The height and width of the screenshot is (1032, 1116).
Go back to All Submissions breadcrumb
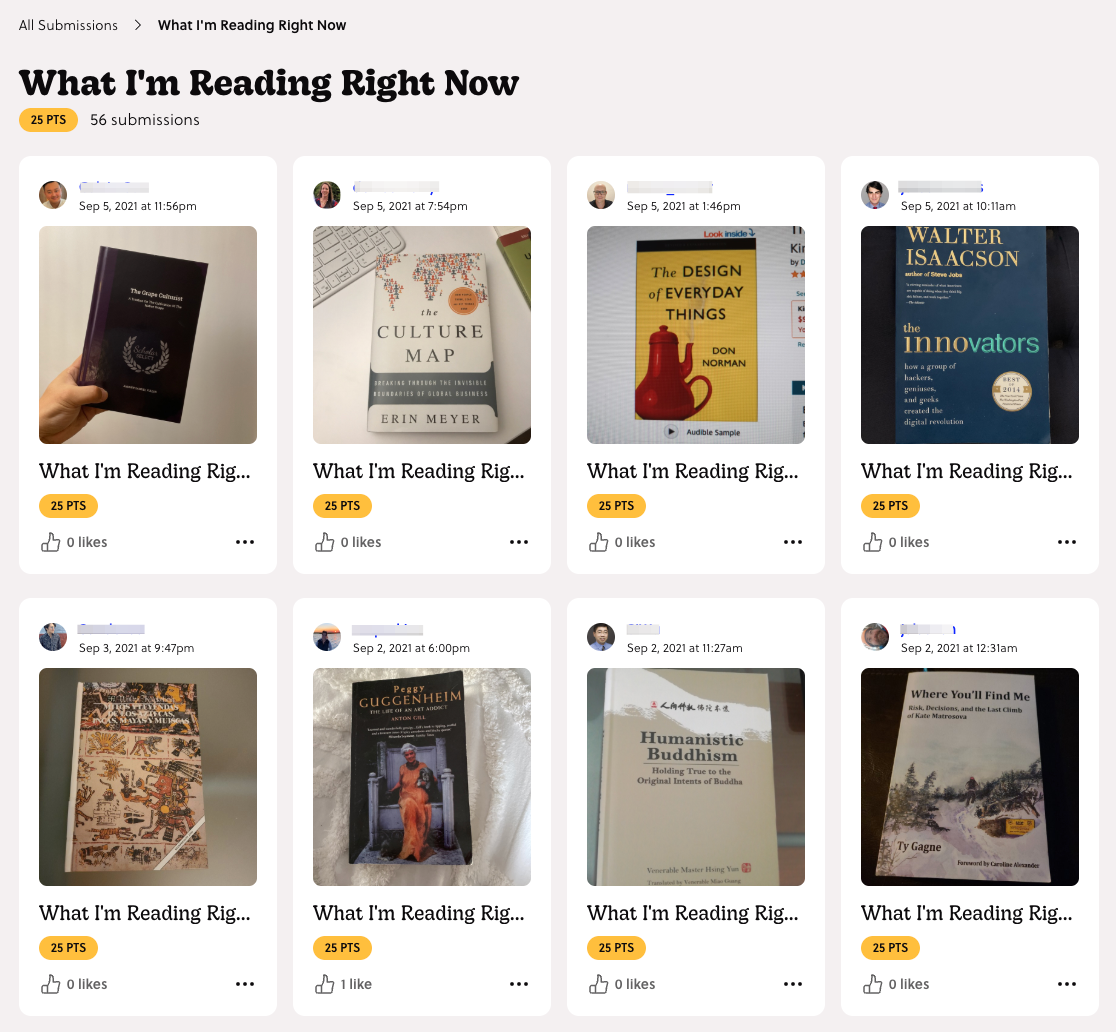tap(68, 26)
